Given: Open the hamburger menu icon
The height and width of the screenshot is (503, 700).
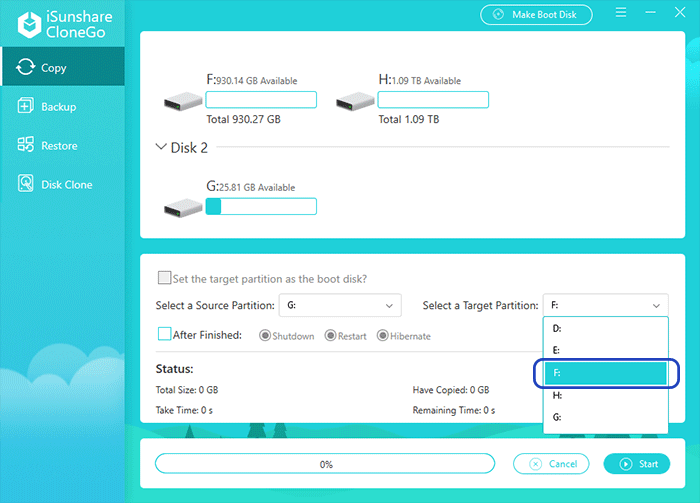Looking at the screenshot, I should tap(621, 12).
